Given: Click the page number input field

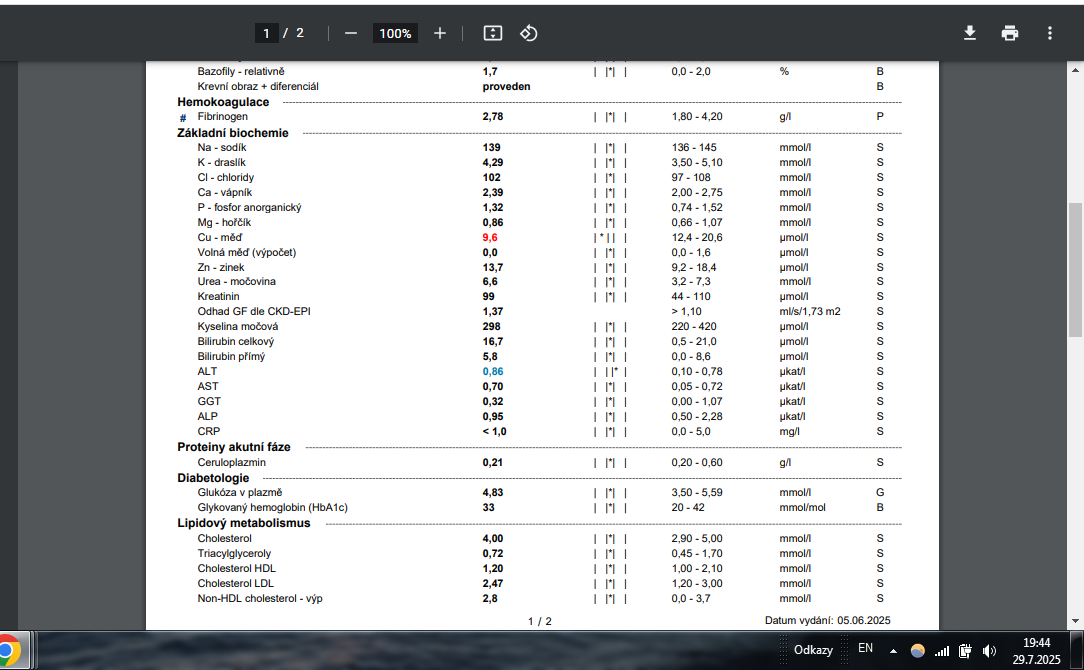Looking at the screenshot, I should pyautogui.click(x=266, y=33).
